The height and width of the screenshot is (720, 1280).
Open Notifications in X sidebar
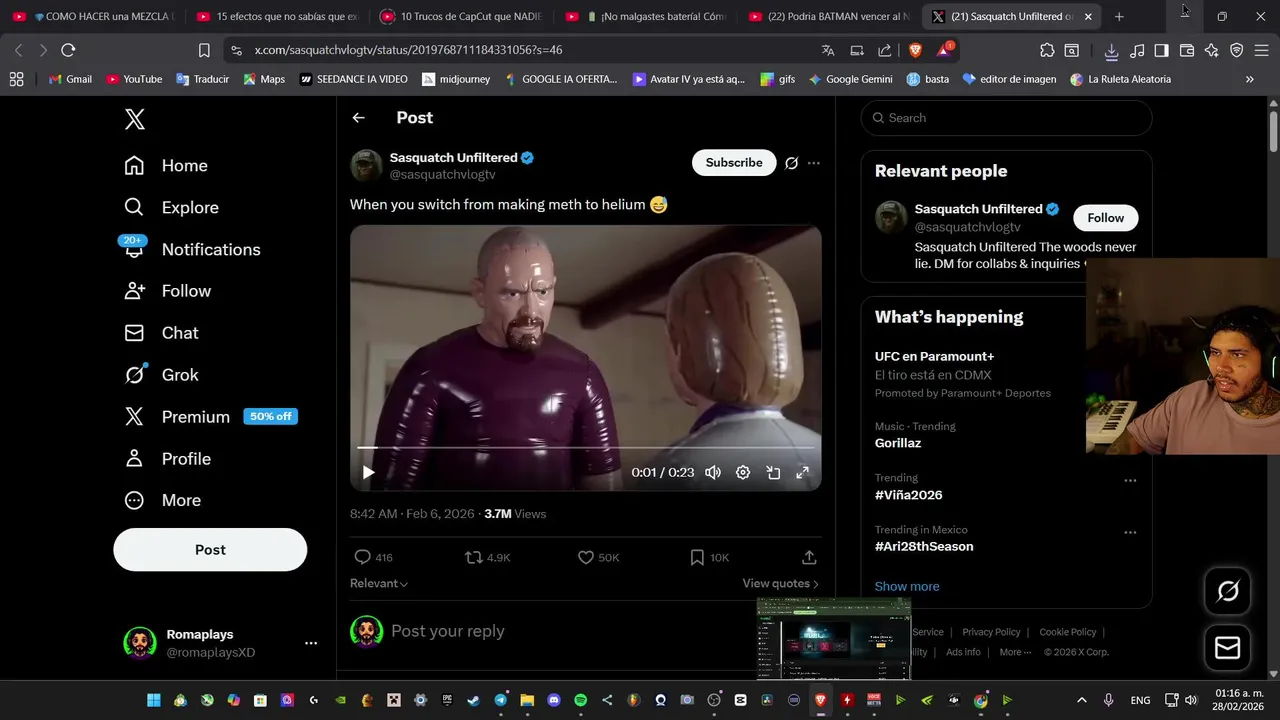coord(192,250)
